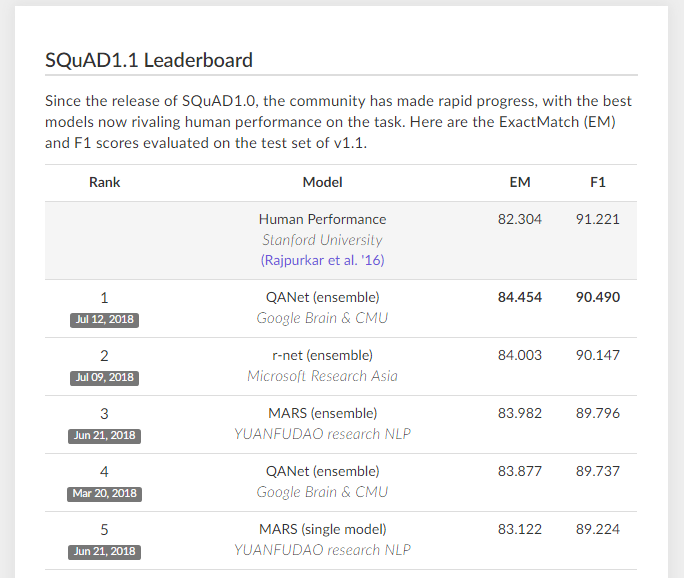Screen dimensions: 684x578
Task: Select Google Brain & CMU under rank 4
Action: point(322,492)
